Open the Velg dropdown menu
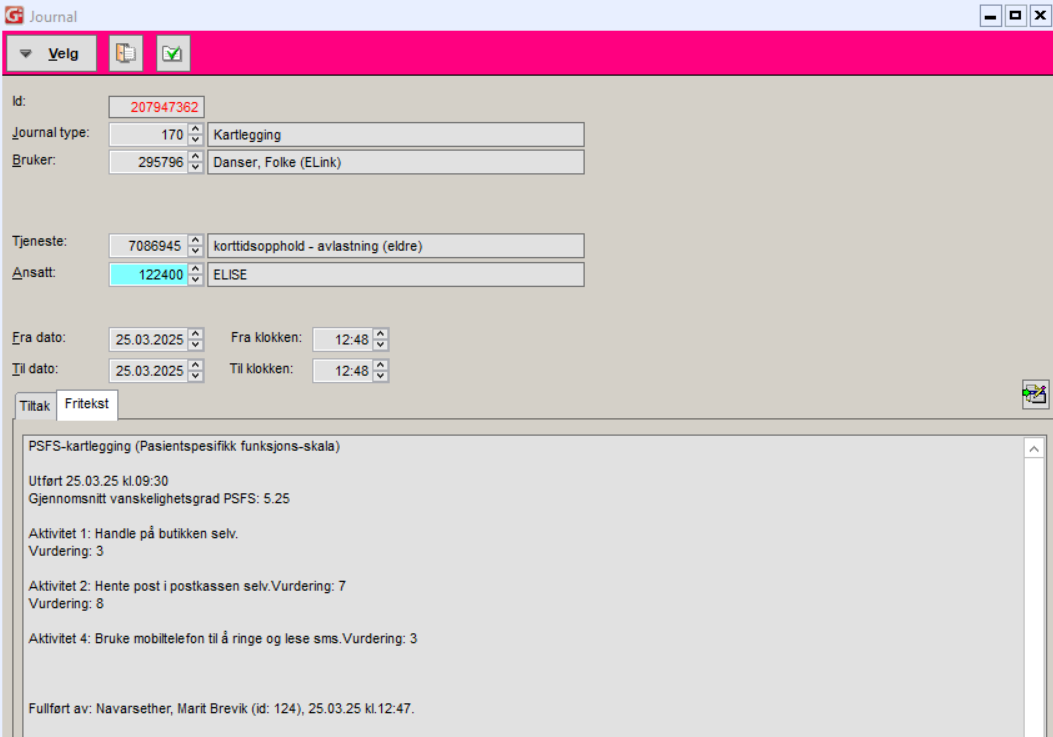 click(52, 54)
